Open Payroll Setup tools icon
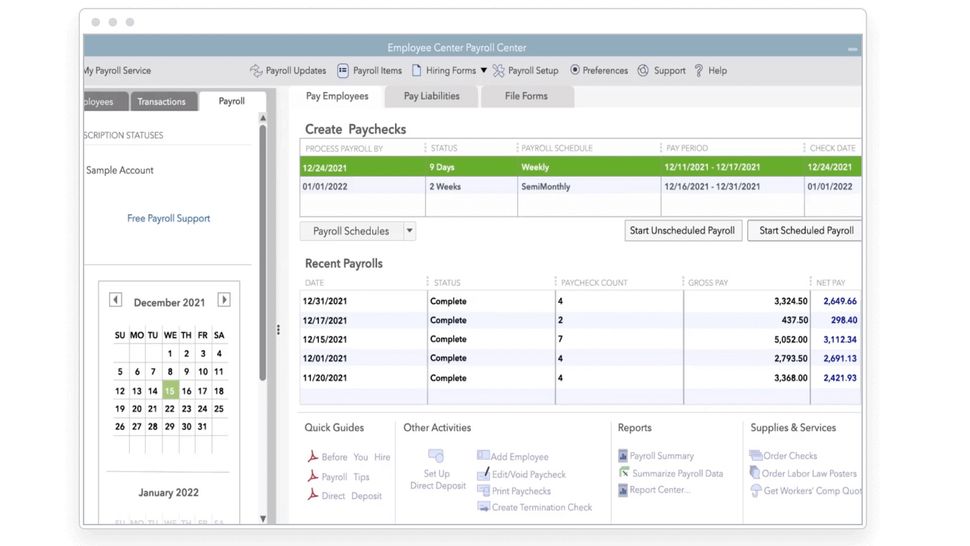Image resolution: width=970 pixels, height=546 pixels. (x=499, y=70)
